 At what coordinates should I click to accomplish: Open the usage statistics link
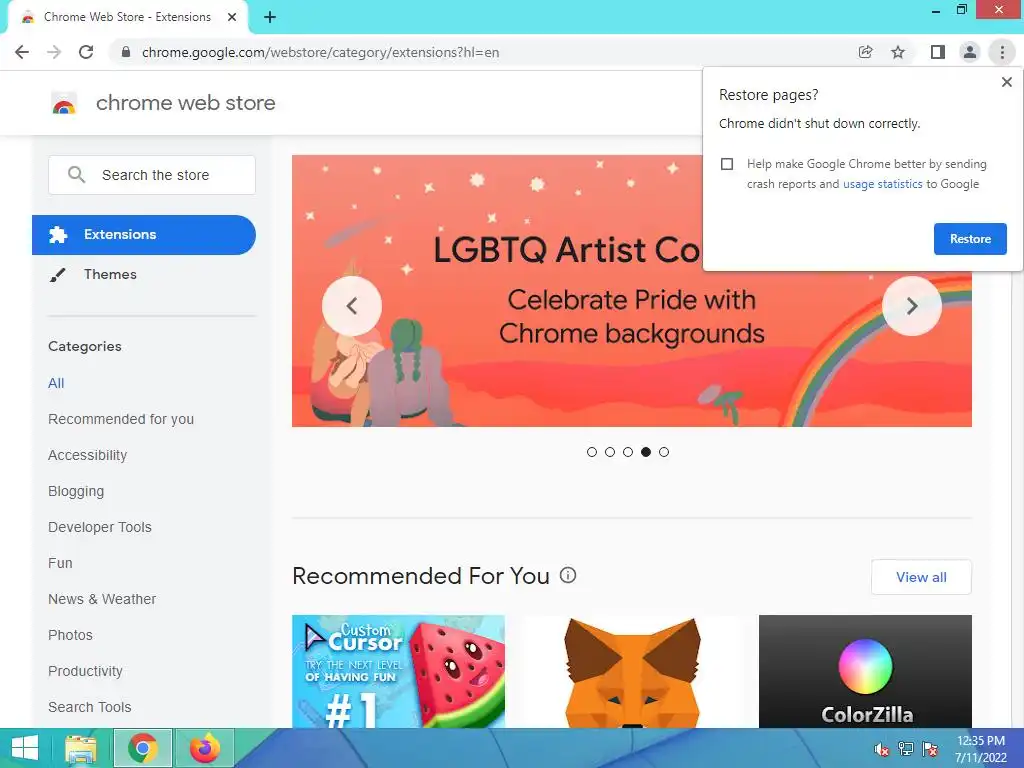click(882, 184)
